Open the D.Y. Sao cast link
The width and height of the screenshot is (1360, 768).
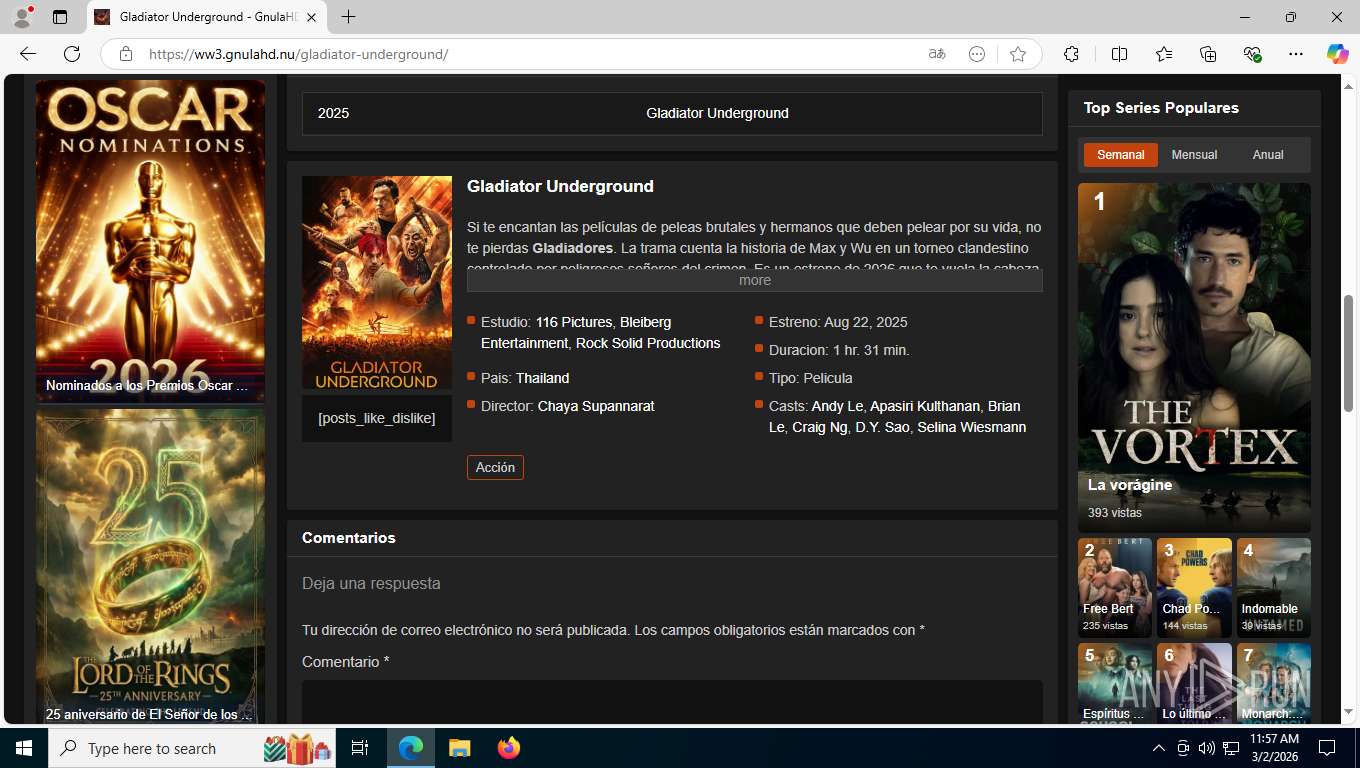pyautogui.click(x=882, y=427)
